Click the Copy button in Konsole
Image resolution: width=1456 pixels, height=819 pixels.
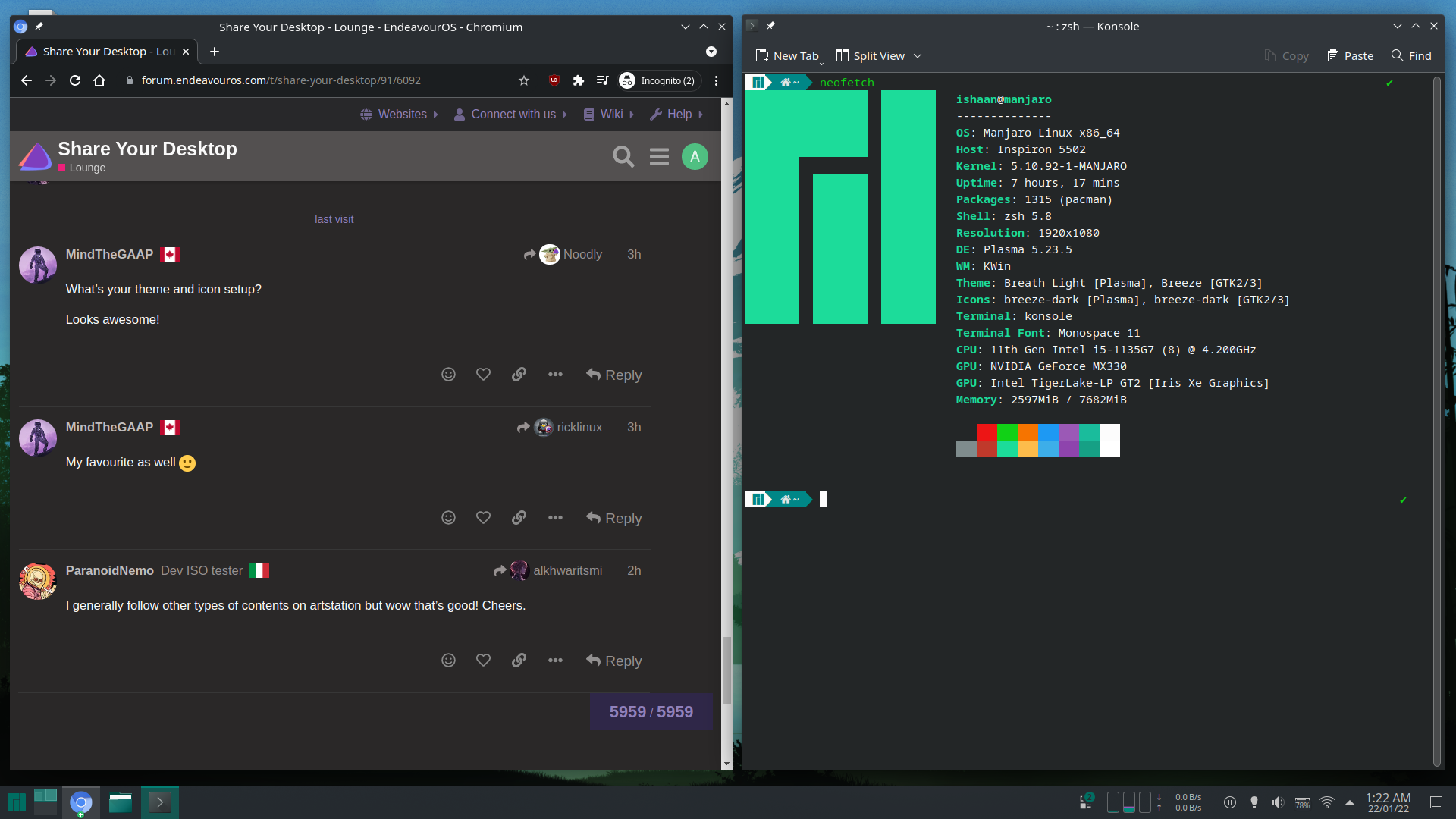point(1287,56)
